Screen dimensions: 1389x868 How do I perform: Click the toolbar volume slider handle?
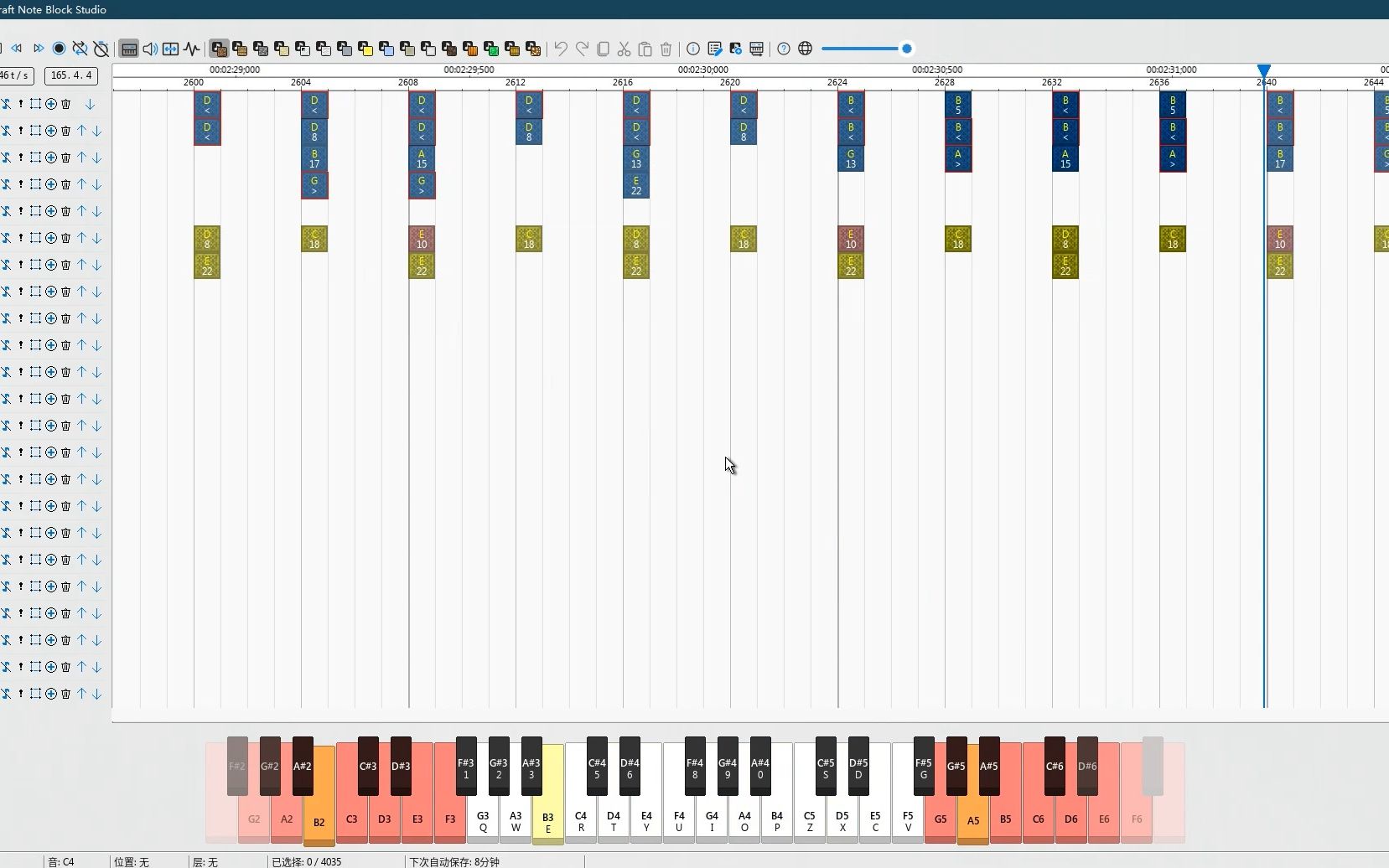coord(906,49)
